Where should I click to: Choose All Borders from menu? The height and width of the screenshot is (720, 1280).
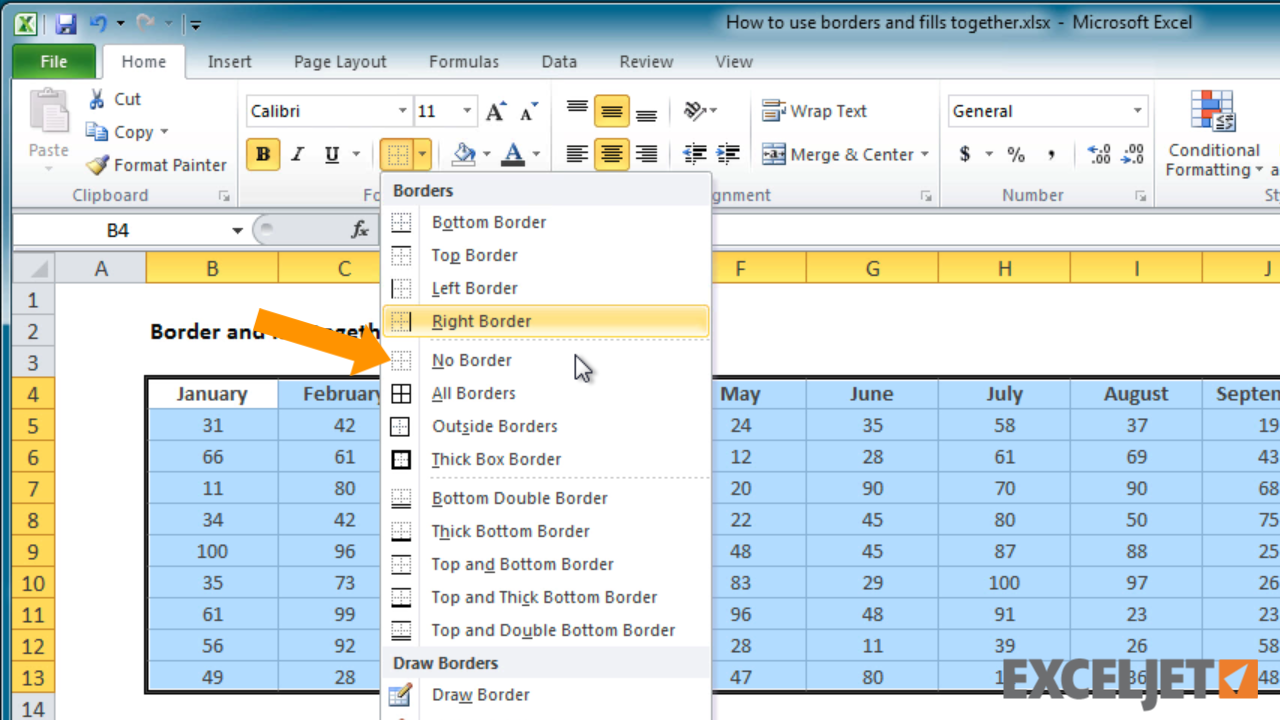[546, 393]
